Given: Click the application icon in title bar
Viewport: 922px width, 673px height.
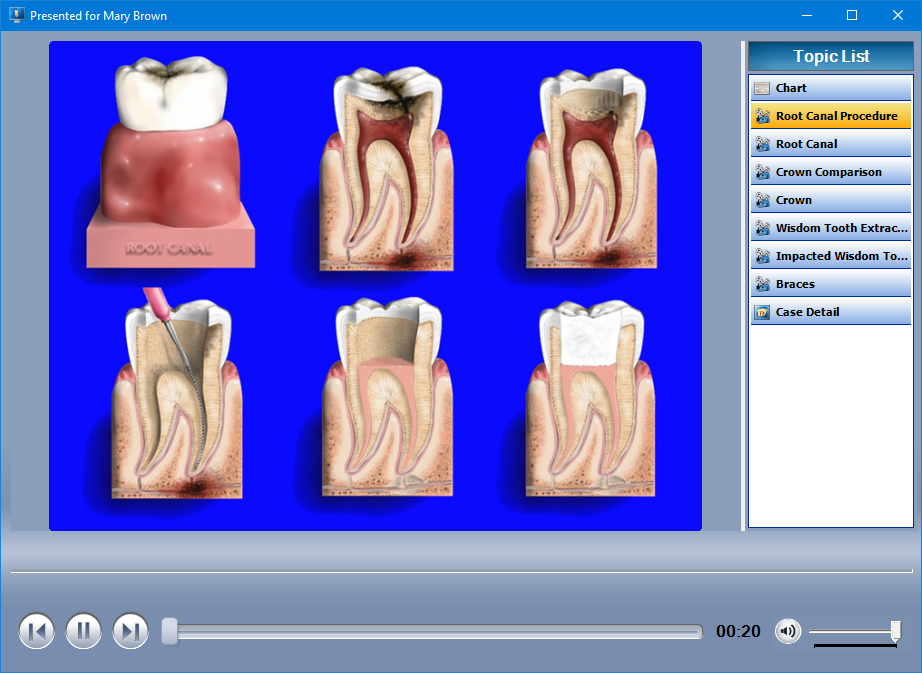Looking at the screenshot, I should [16, 15].
